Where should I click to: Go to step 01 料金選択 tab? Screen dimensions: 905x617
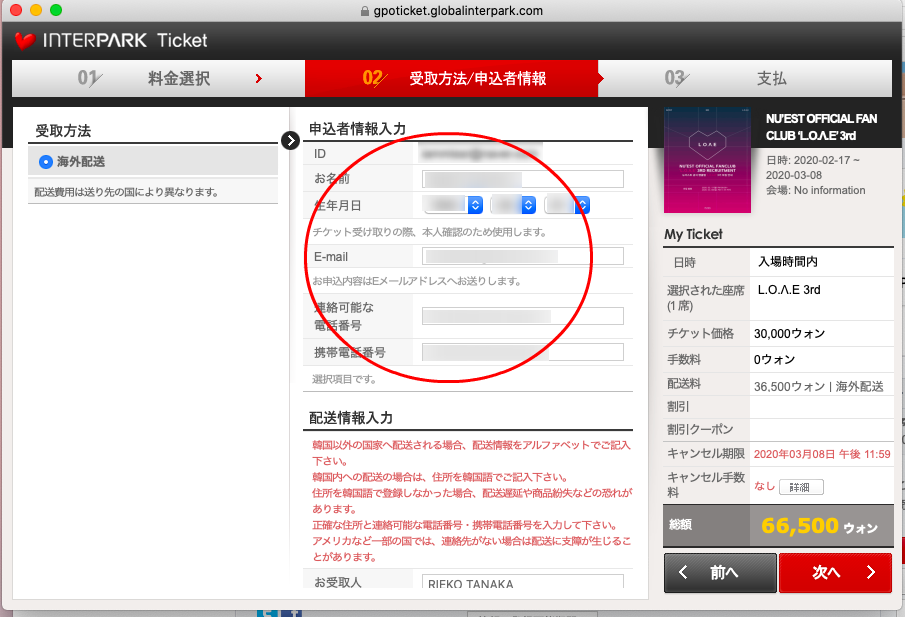[x=158, y=78]
